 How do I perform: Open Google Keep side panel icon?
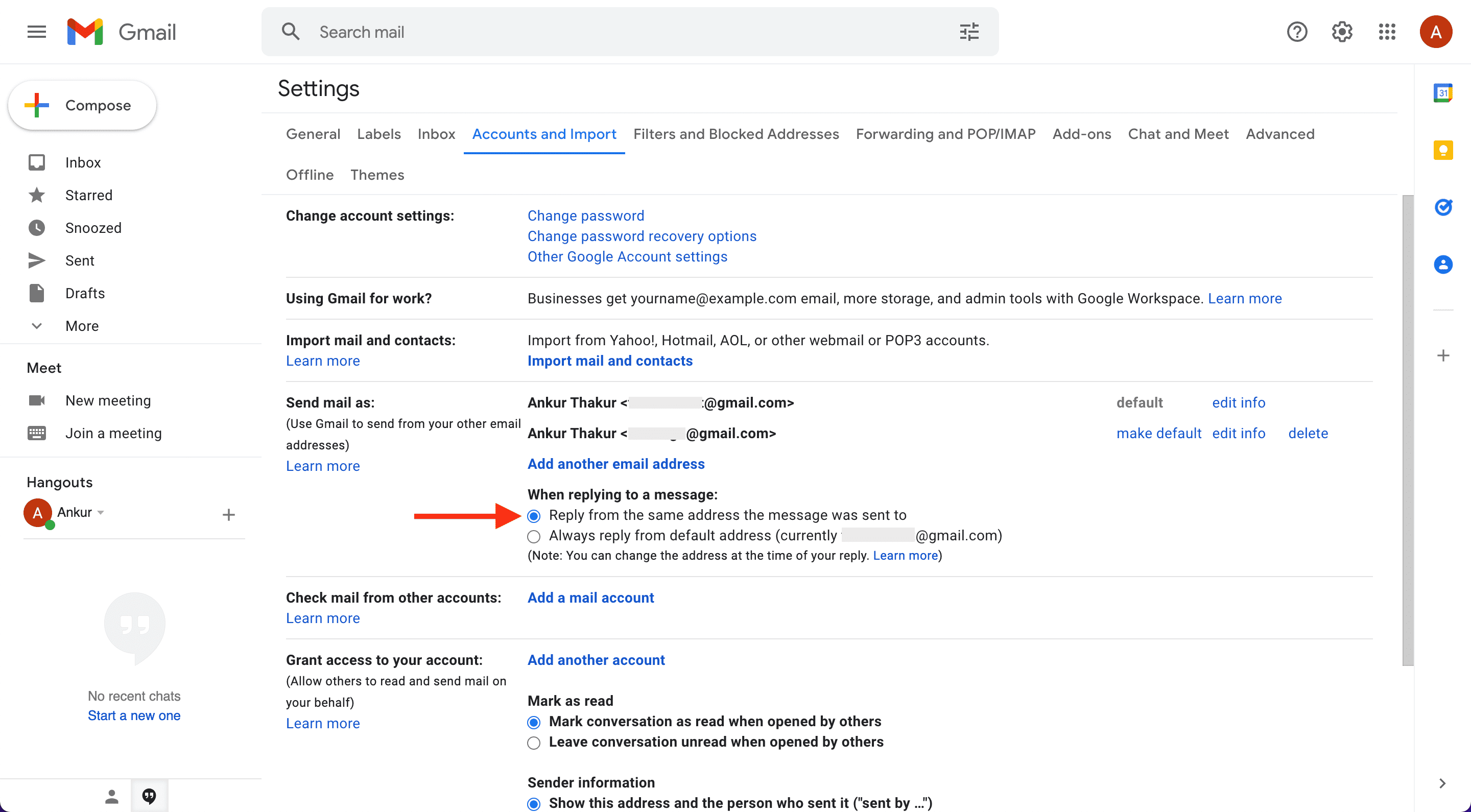pyautogui.click(x=1443, y=150)
